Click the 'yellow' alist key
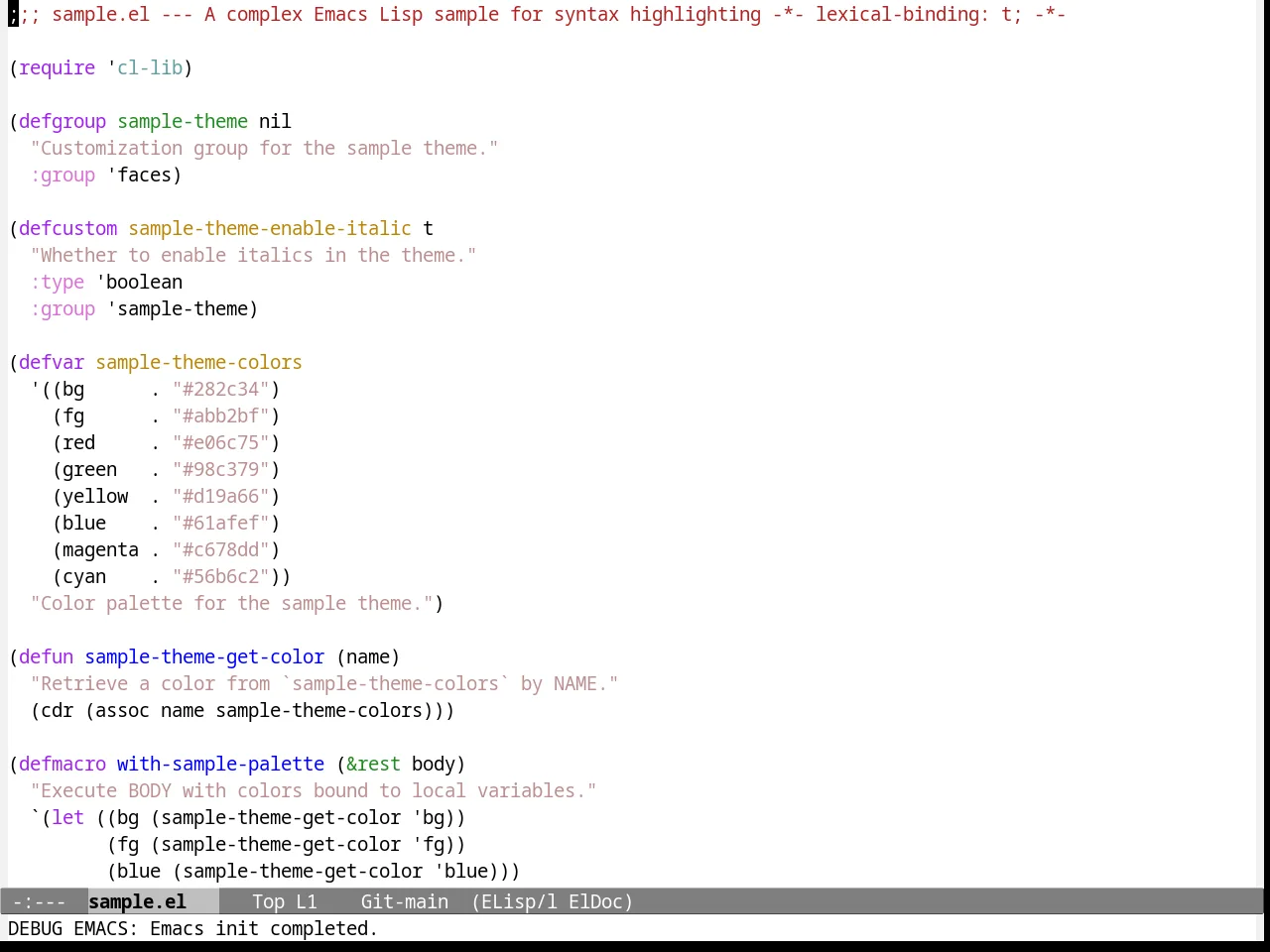 point(95,496)
